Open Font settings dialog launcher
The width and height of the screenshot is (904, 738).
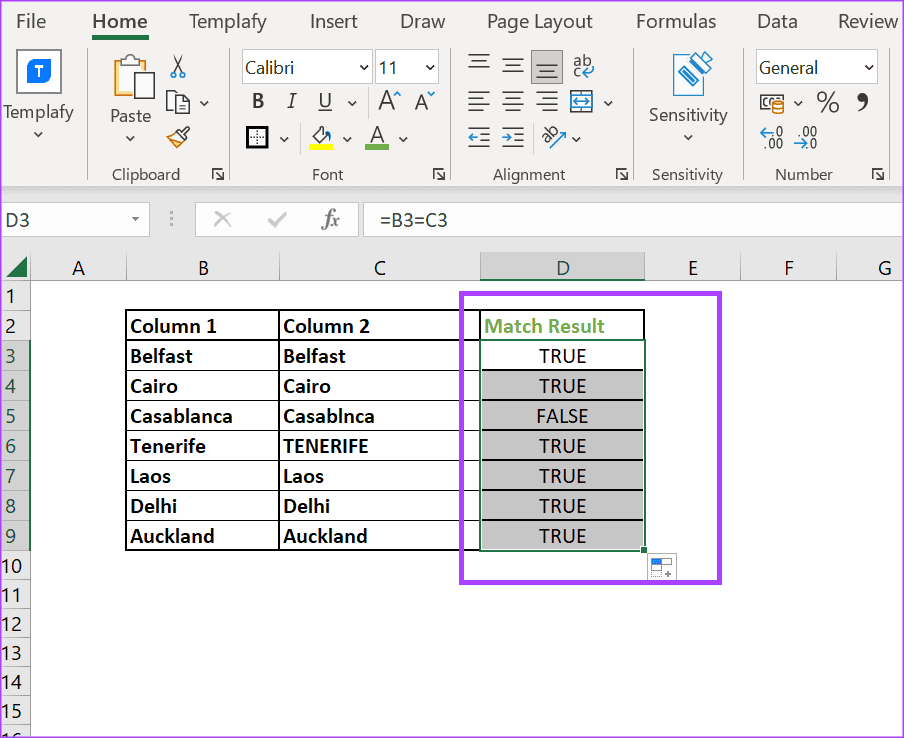(439, 174)
